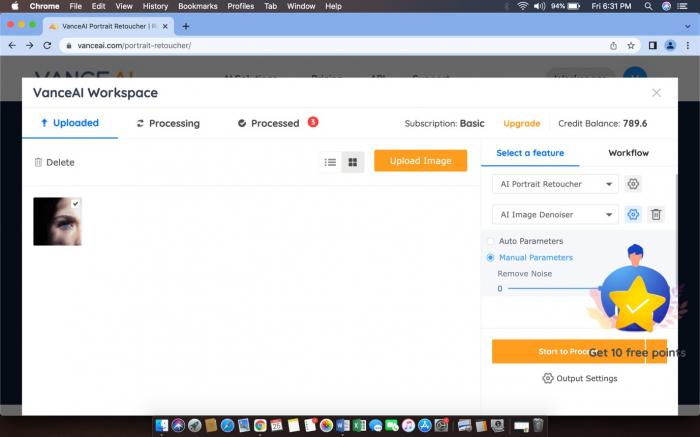Open Safari from the dock

click(x=227, y=425)
